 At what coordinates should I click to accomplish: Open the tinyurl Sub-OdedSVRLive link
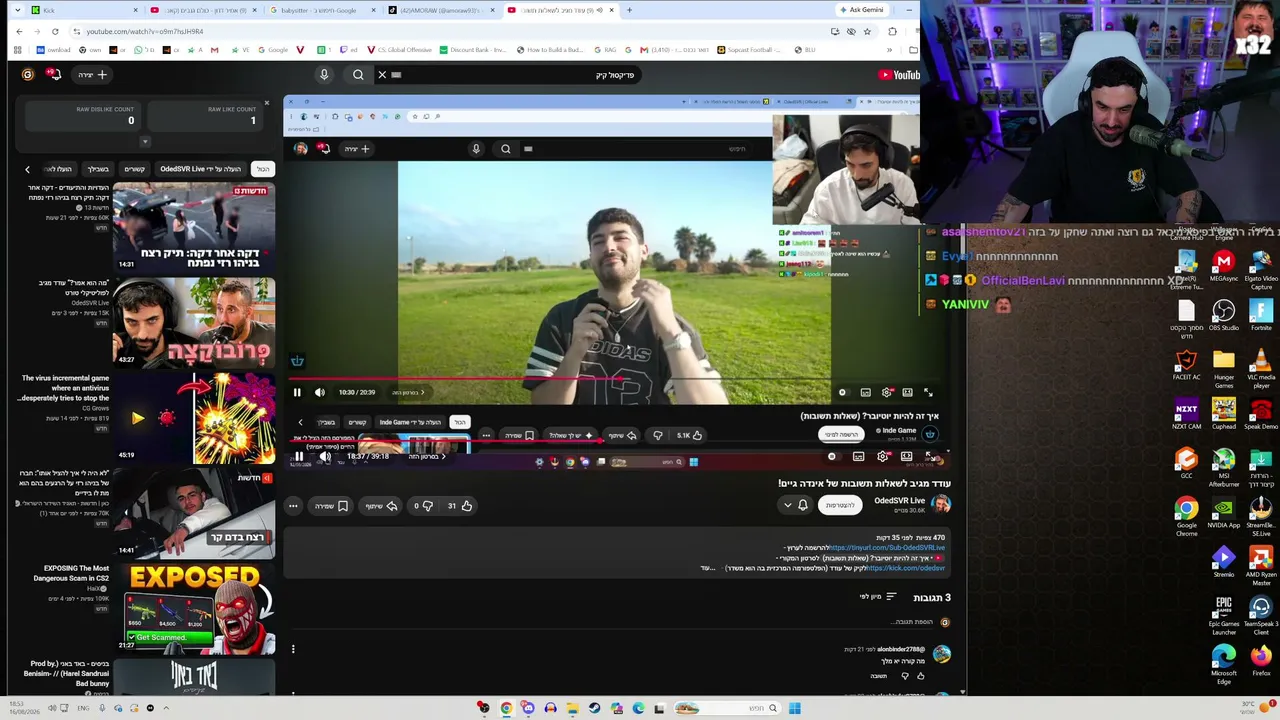[887, 548]
